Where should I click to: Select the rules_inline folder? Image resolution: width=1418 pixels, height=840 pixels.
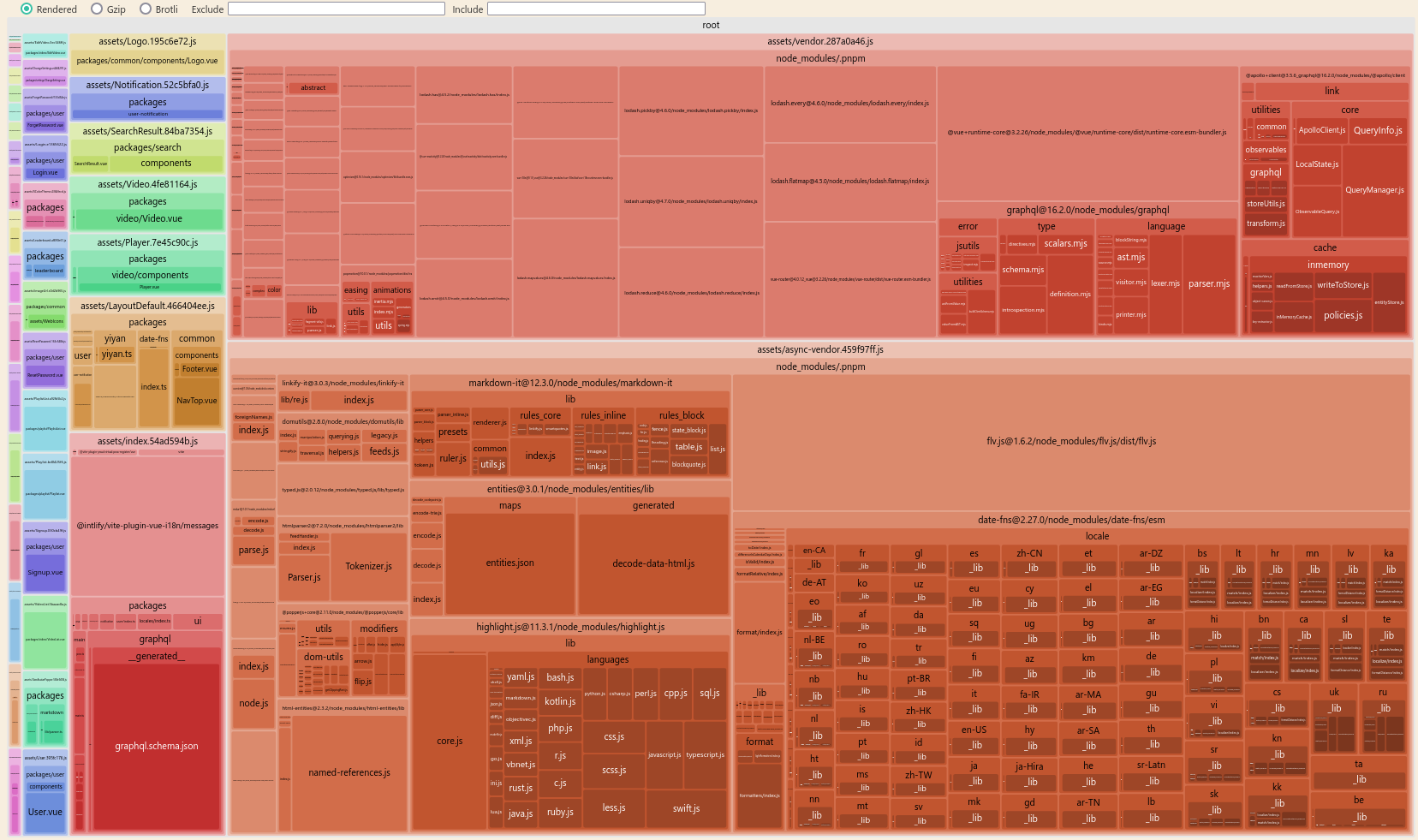tap(604, 415)
